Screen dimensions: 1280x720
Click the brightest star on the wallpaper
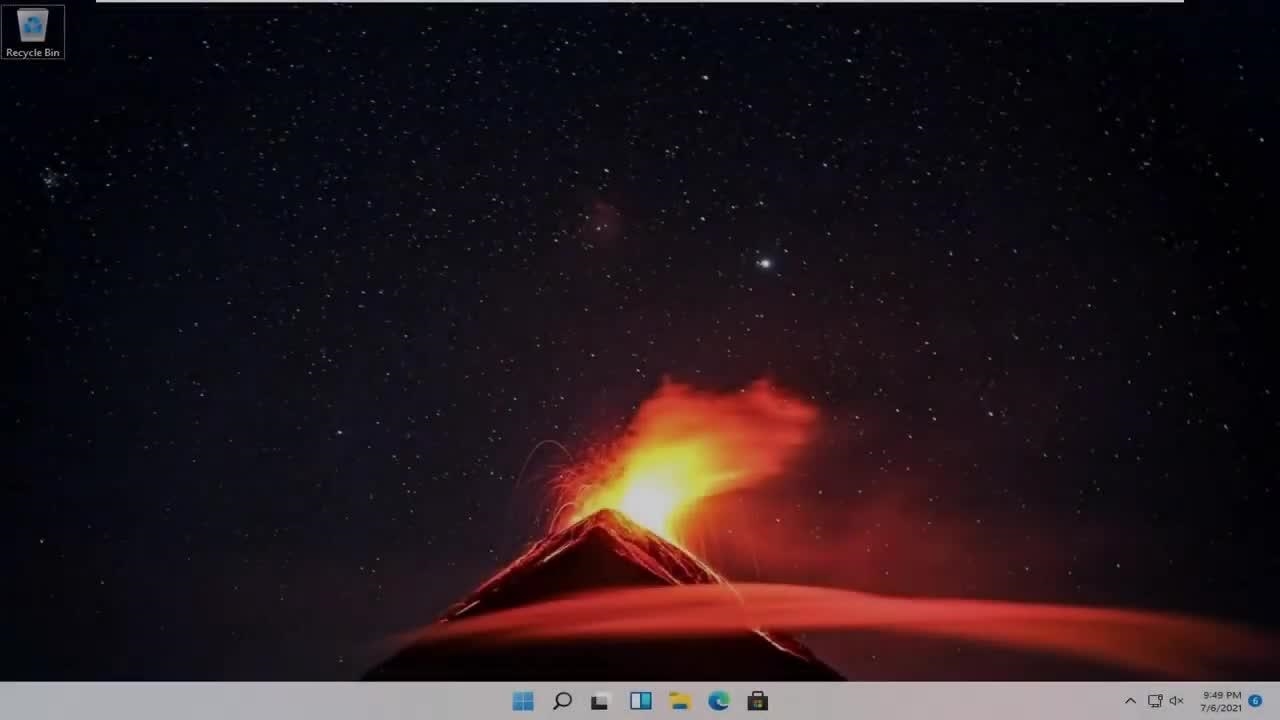(765, 264)
